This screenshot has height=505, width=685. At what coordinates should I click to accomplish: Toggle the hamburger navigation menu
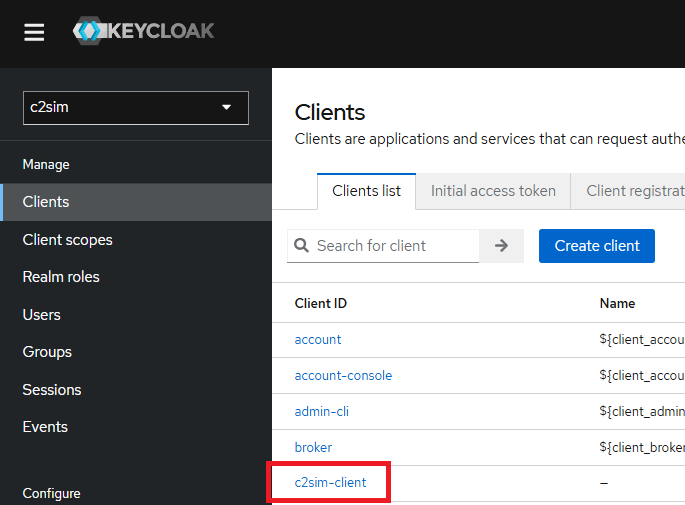point(34,32)
